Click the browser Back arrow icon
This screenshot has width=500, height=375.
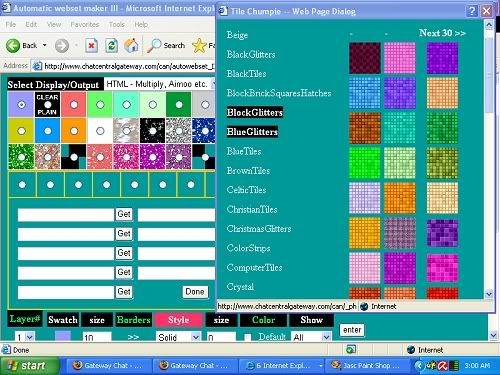(13, 45)
